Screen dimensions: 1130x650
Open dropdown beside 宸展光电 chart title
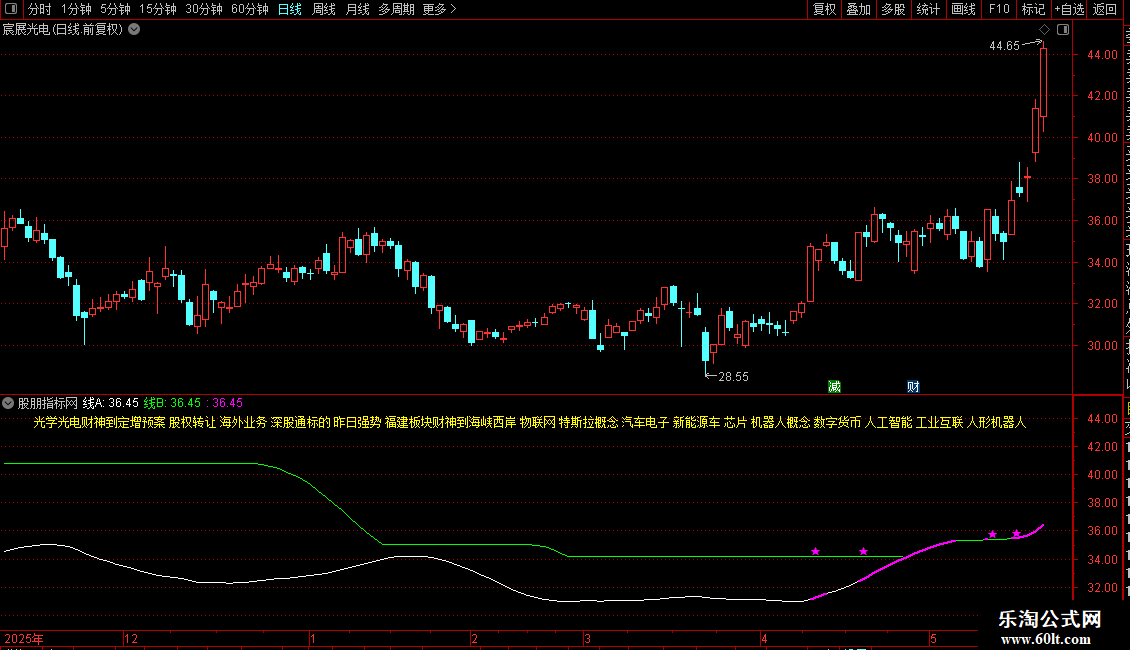pyautogui.click(x=134, y=30)
